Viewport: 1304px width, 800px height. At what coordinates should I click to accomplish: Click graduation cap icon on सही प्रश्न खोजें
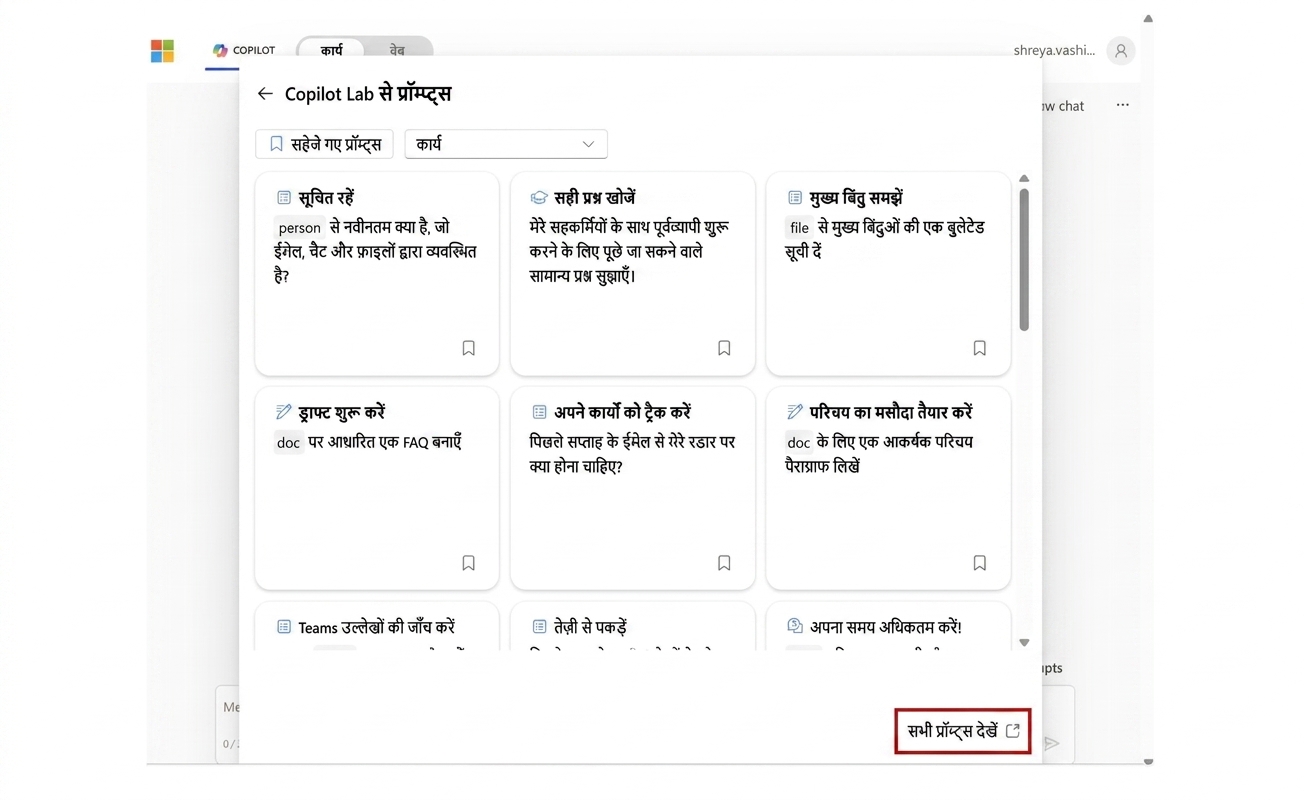pyautogui.click(x=539, y=198)
